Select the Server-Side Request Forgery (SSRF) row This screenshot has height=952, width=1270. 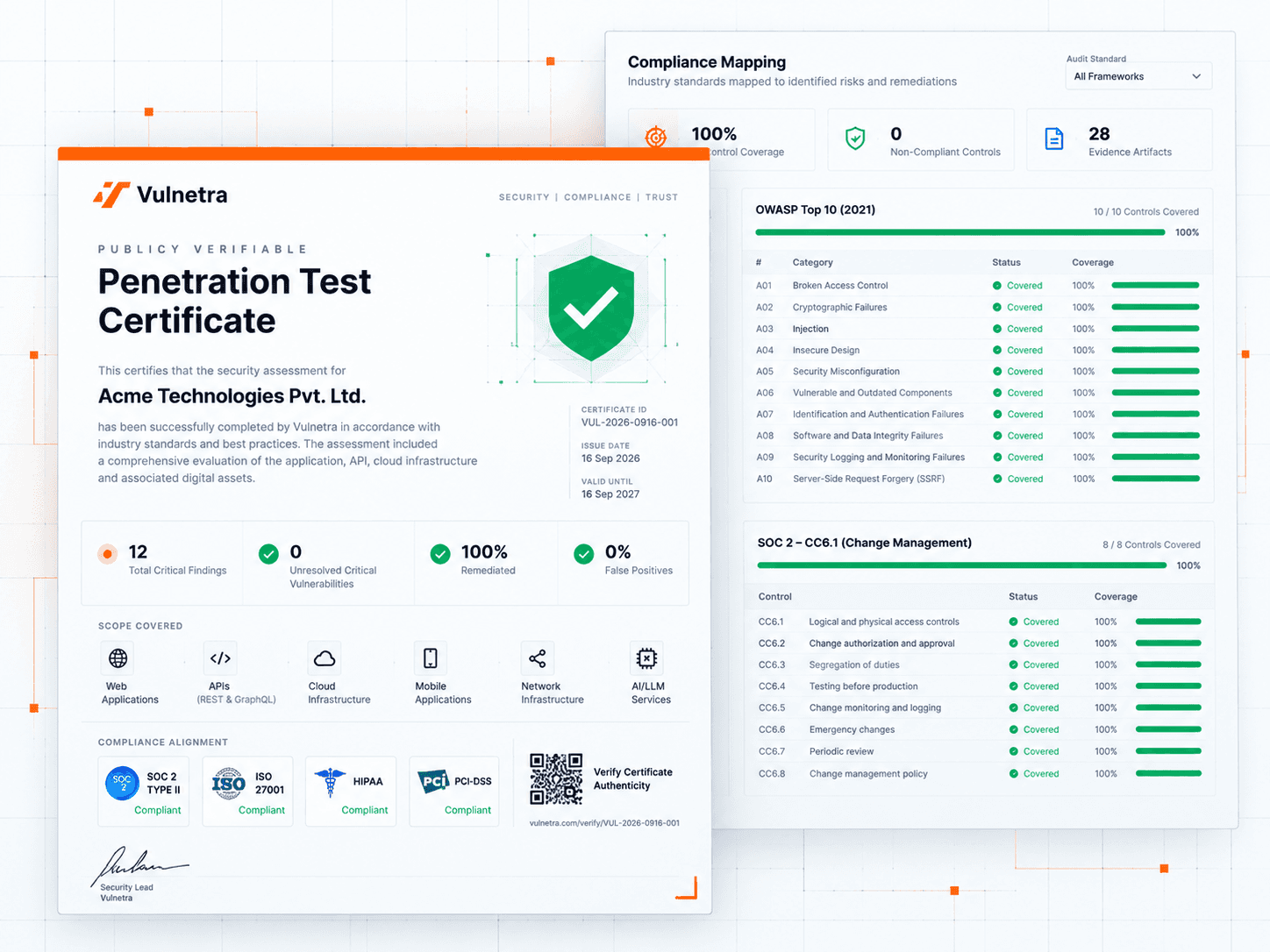coord(977,479)
